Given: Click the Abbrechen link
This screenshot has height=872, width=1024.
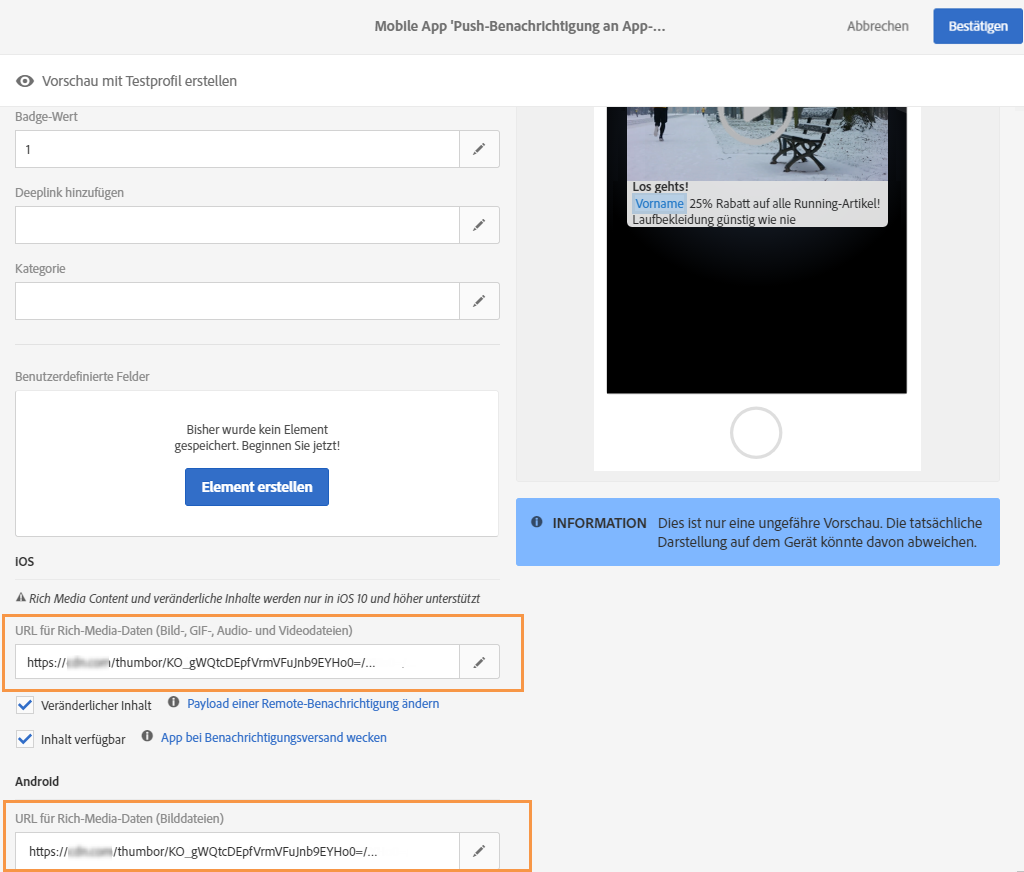Looking at the screenshot, I should (x=878, y=26).
